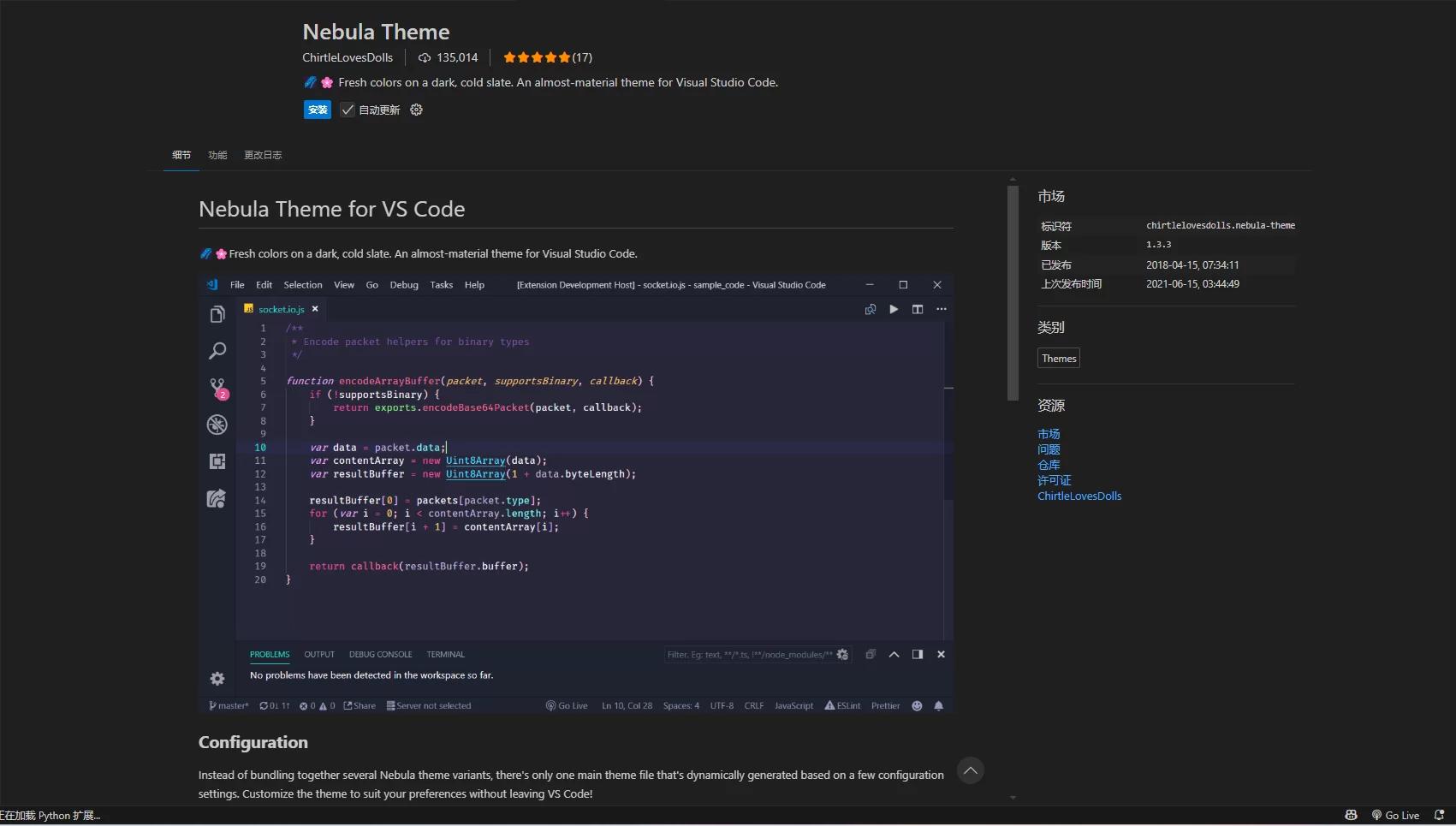
Task: Switch to the 功能 features tab
Action: pos(217,155)
